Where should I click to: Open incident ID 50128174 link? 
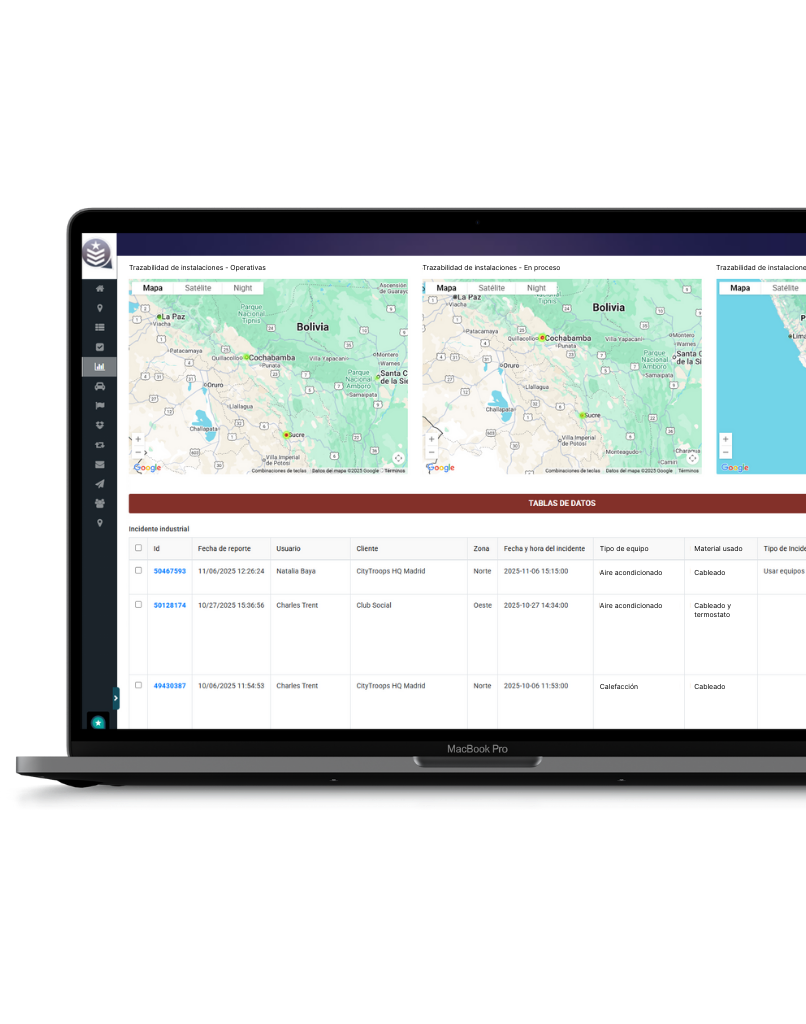pyautogui.click(x=170, y=605)
